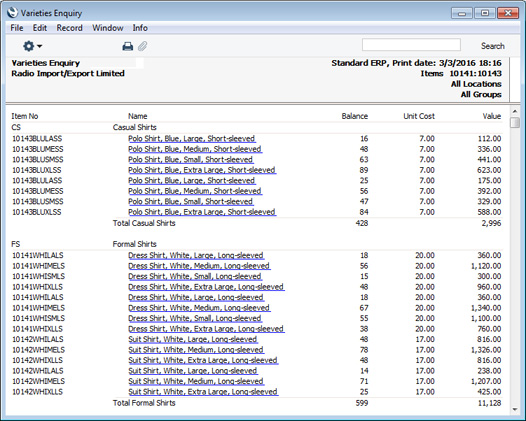Viewport: 526px width, 421px height.
Task: Open the Window menu
Action: (108, 28)
